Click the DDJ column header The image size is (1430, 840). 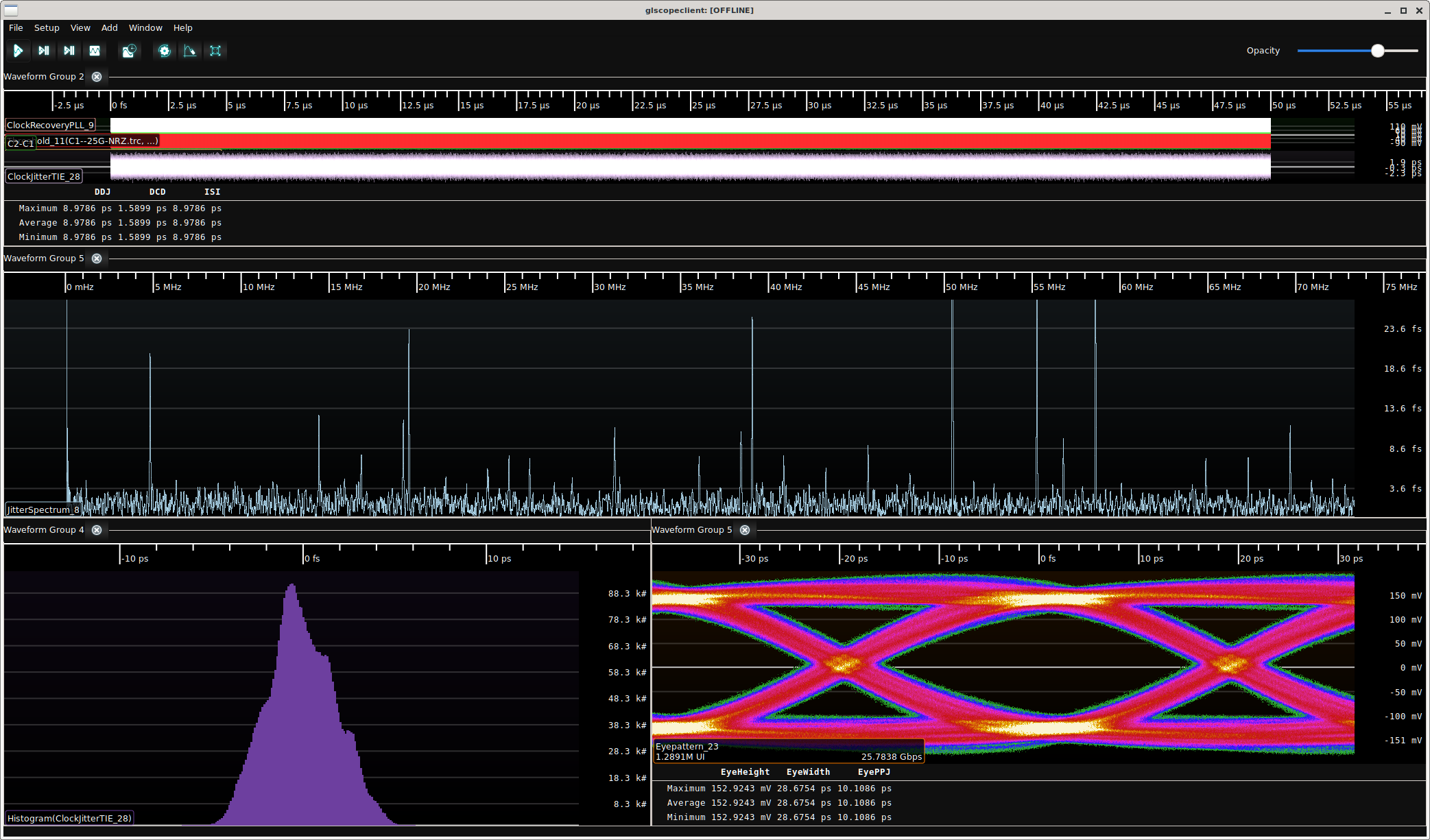[102, 192]
